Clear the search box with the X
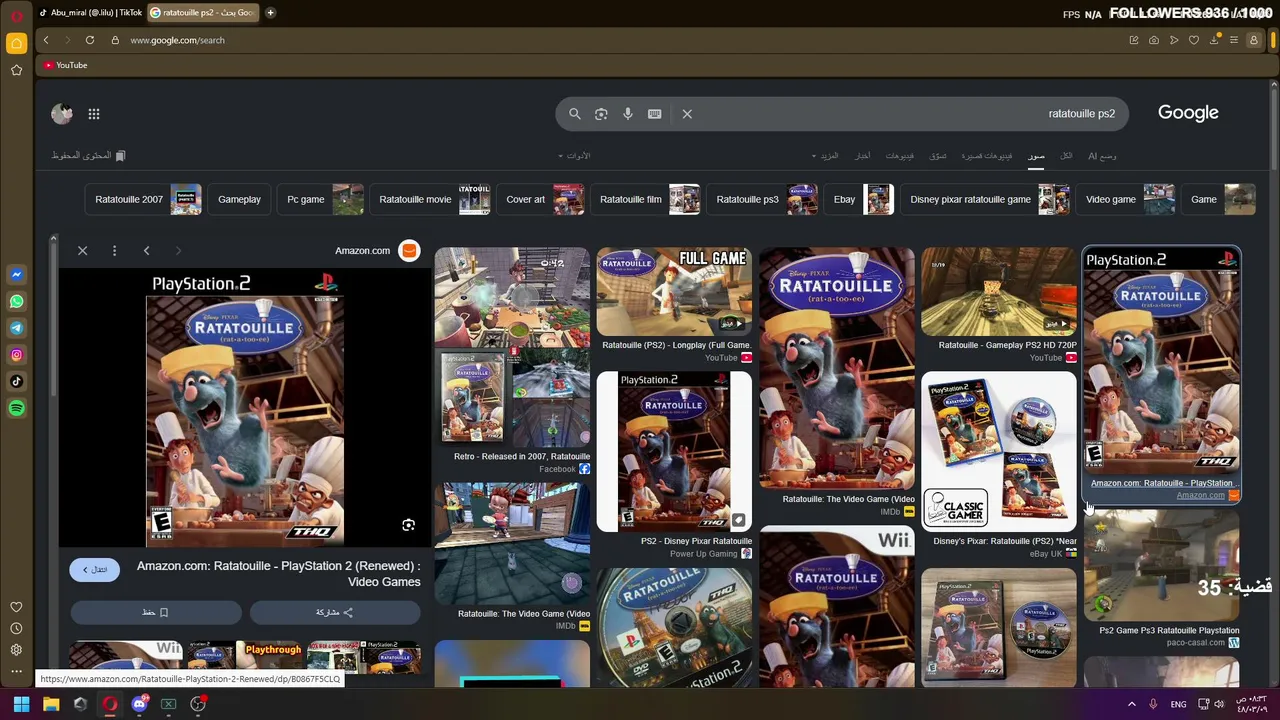The width and height of the screenshot is (1280, 720). [687, 114]
